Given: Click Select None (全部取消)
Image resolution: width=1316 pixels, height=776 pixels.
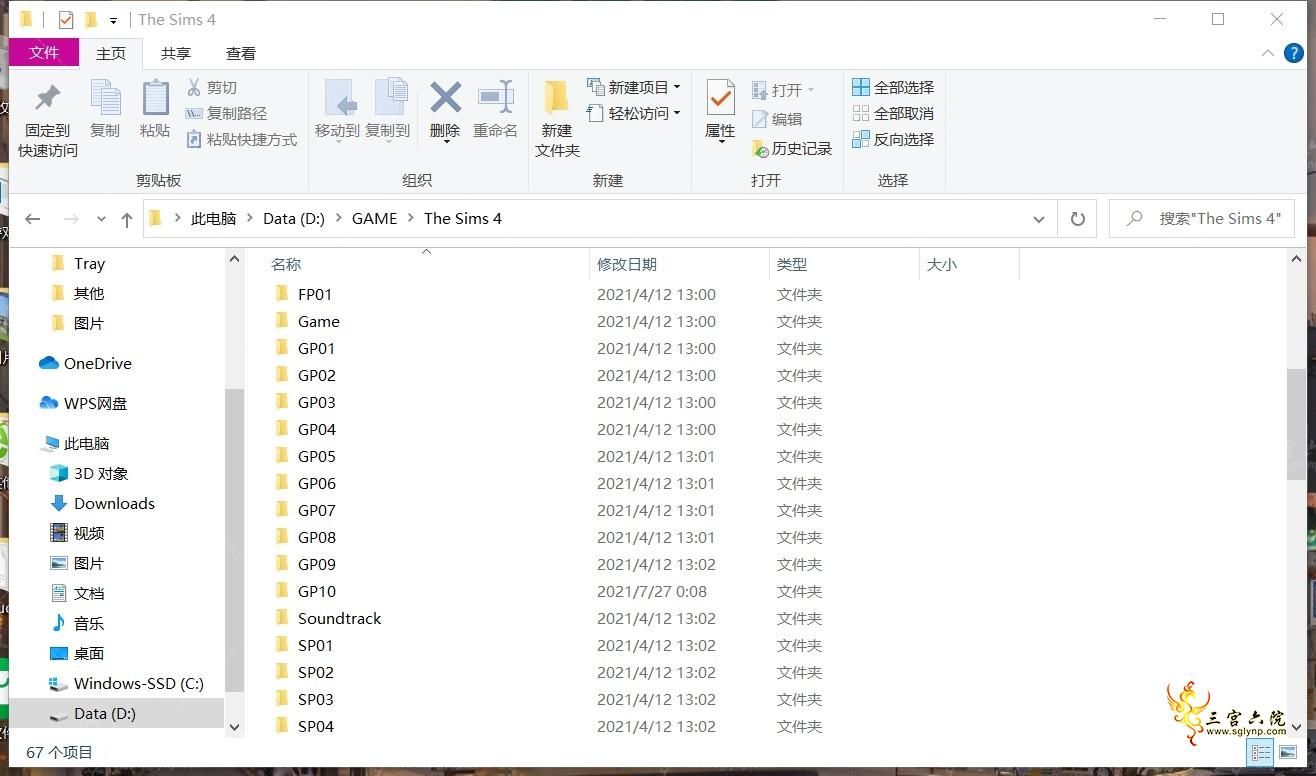Looking at the screenshot, I should pos(893,114).
